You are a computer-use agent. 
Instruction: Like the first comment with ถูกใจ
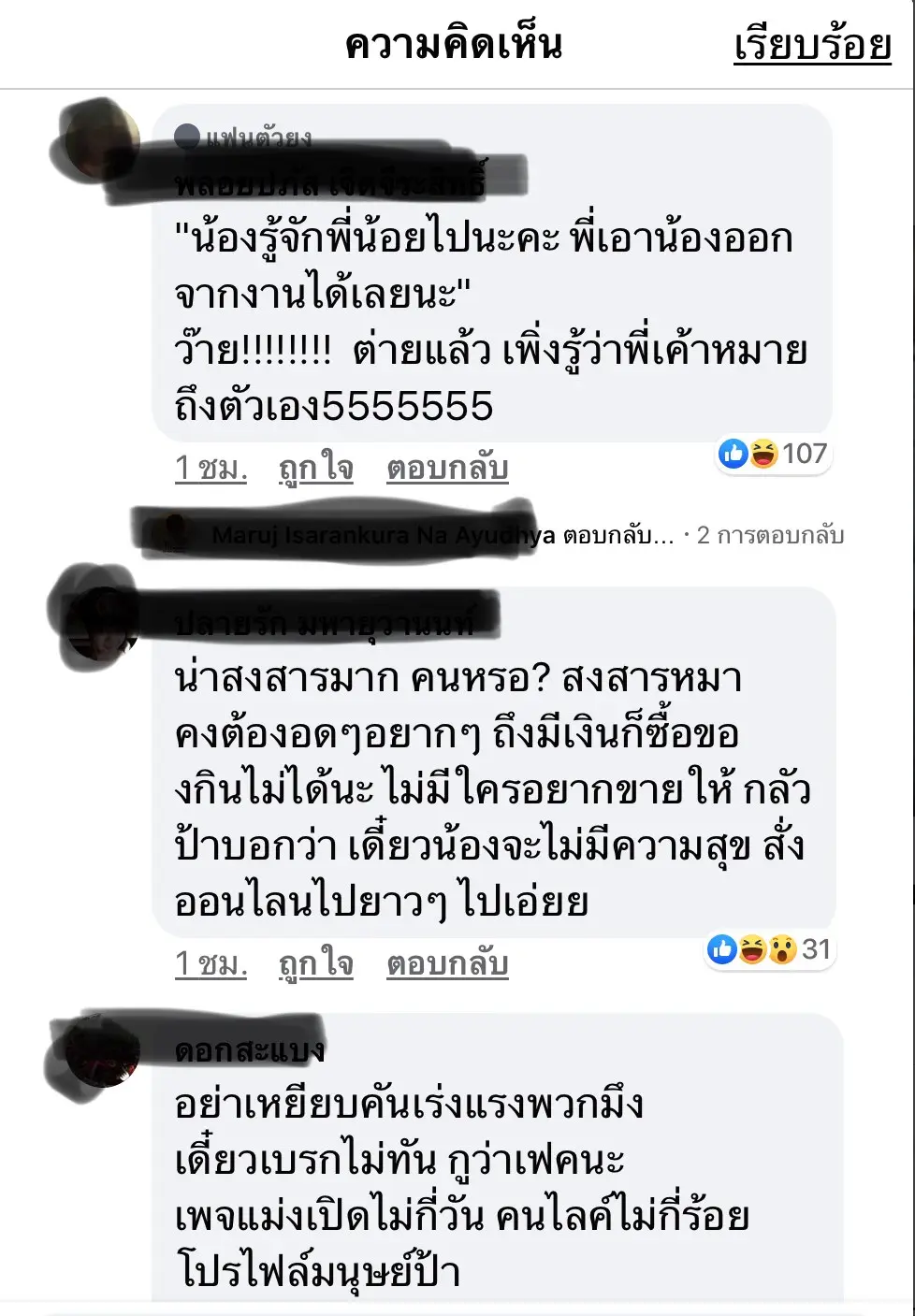click(x=316, y=467)
